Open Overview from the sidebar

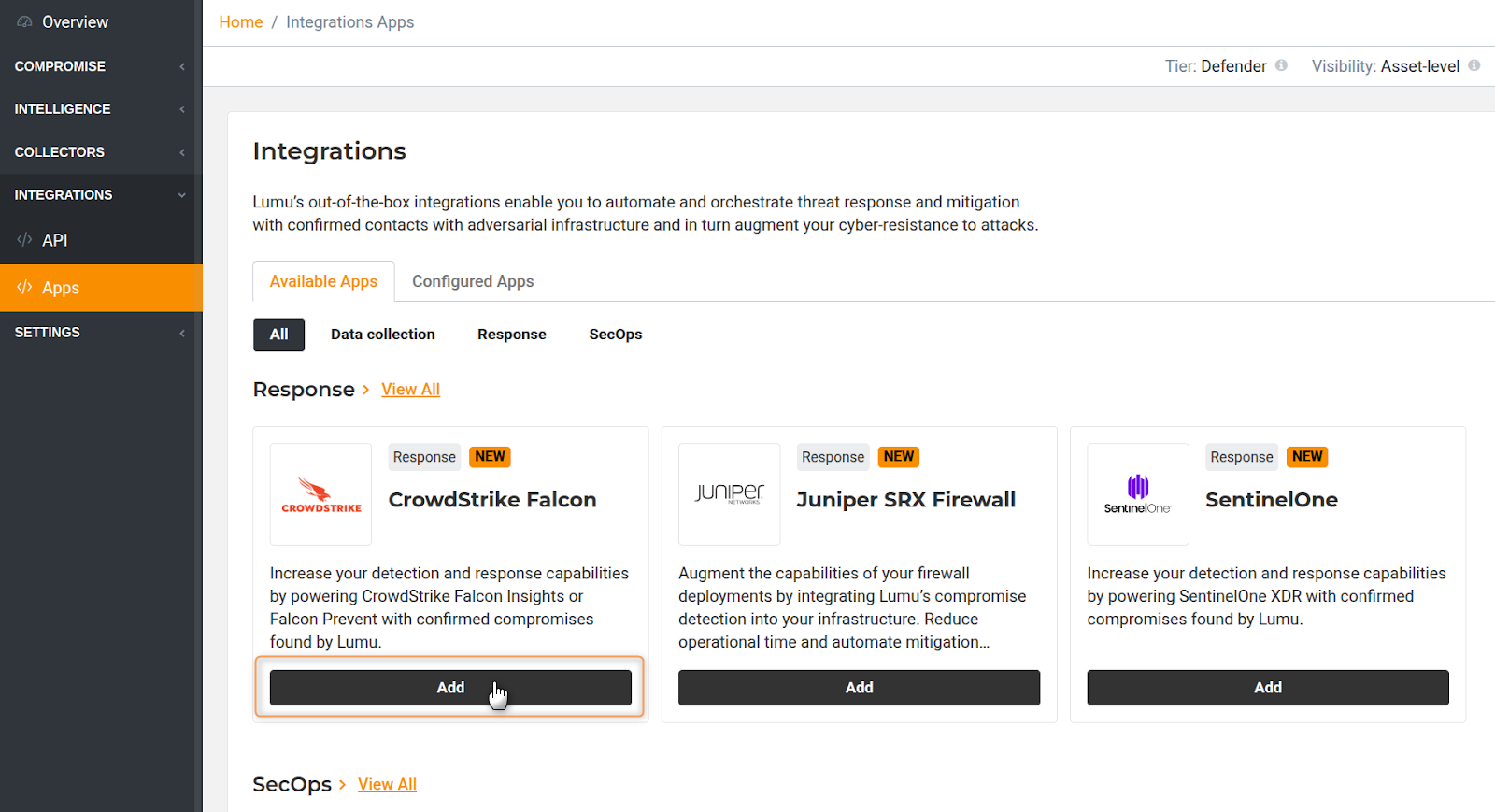[x=75, y=22]
